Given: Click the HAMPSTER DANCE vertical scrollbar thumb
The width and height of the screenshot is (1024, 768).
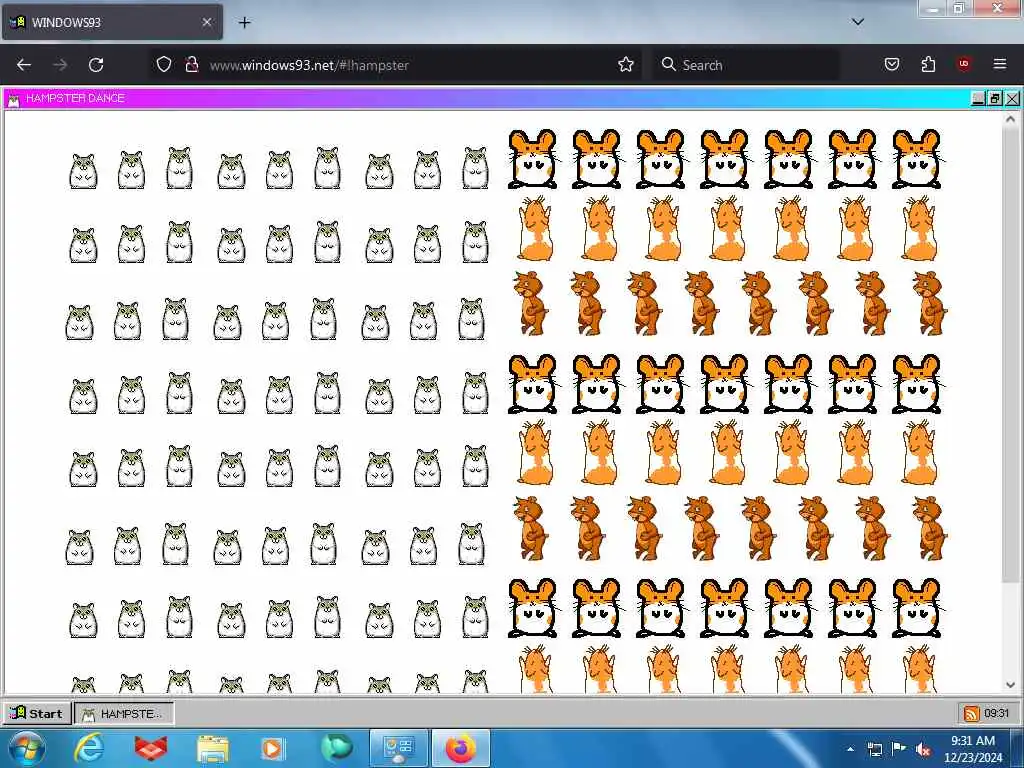Looking at the screenshot, I should pyautogui.click(x=1010, y=353).
